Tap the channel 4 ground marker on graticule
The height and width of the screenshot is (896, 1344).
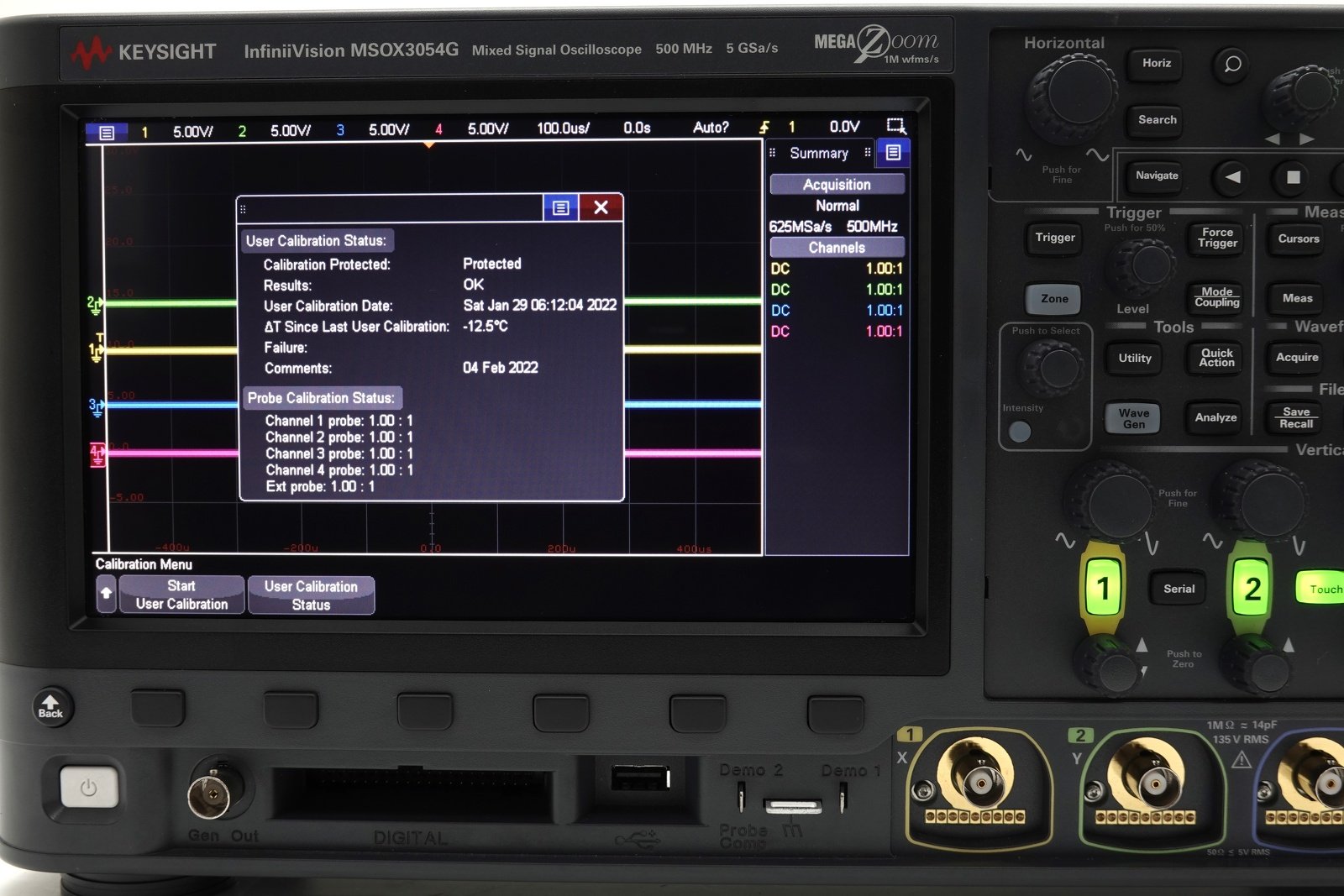pyautogui.click(x=97, y=454)
